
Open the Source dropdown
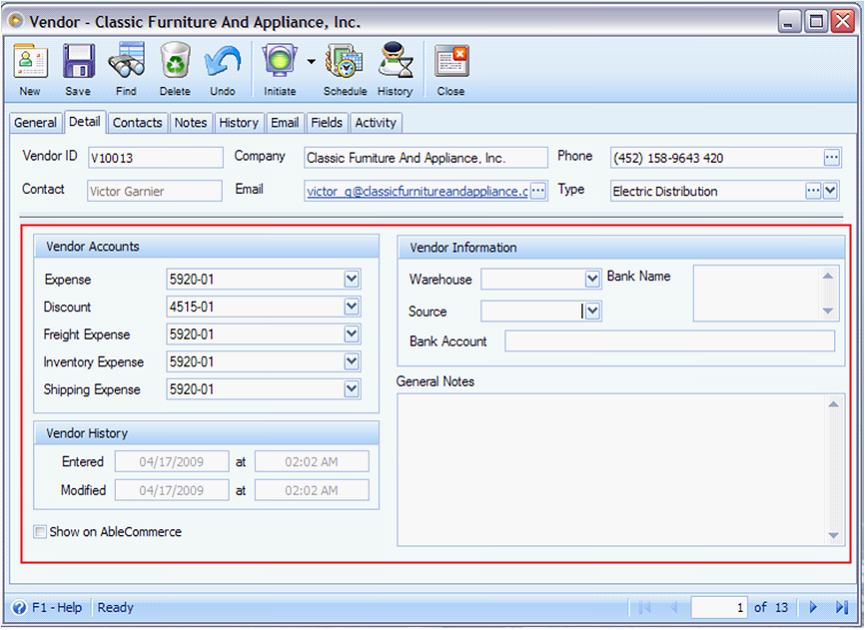pos(592,311)
